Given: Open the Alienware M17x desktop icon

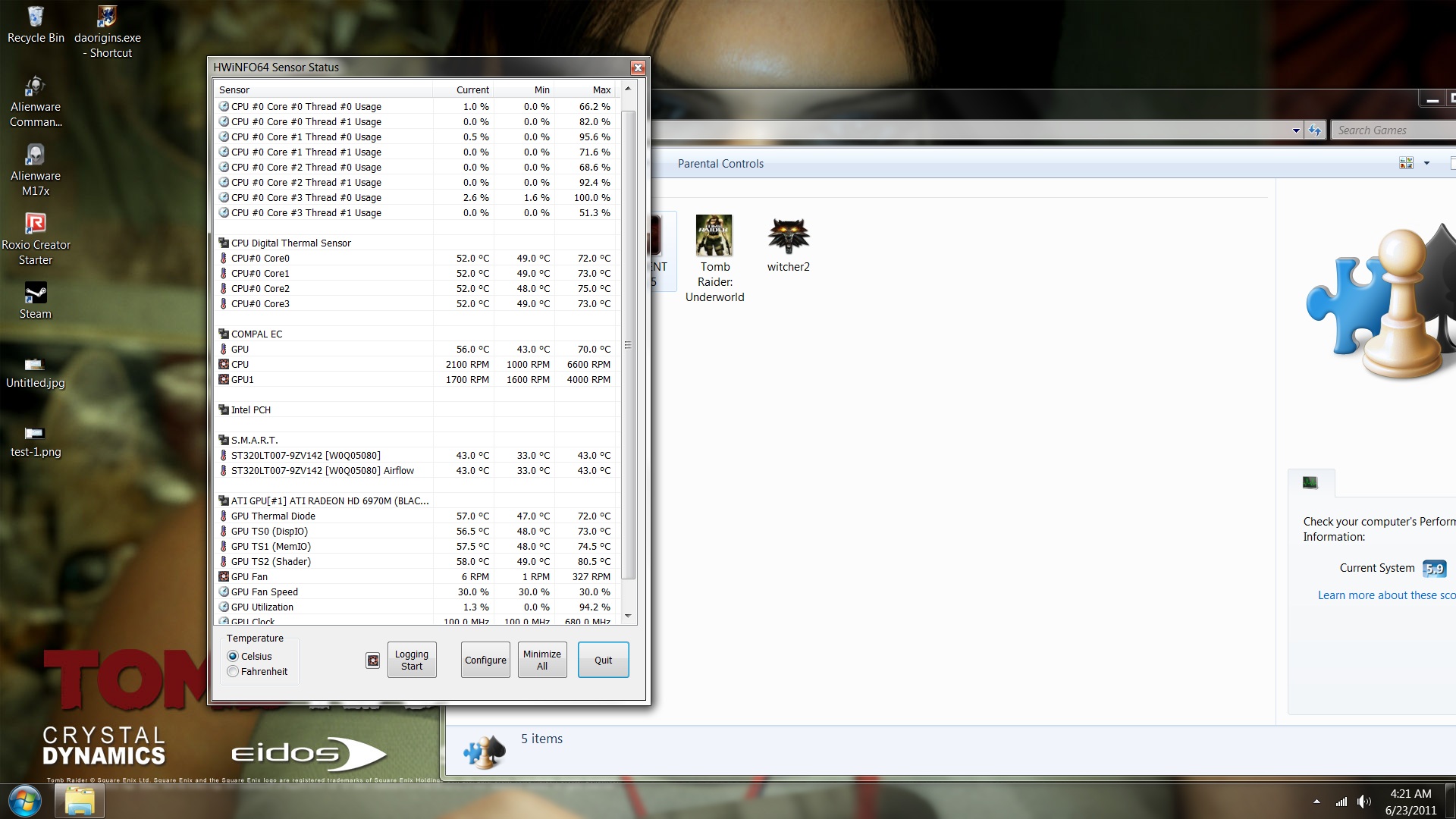Looking at the screenshot, I should [35, 170].
